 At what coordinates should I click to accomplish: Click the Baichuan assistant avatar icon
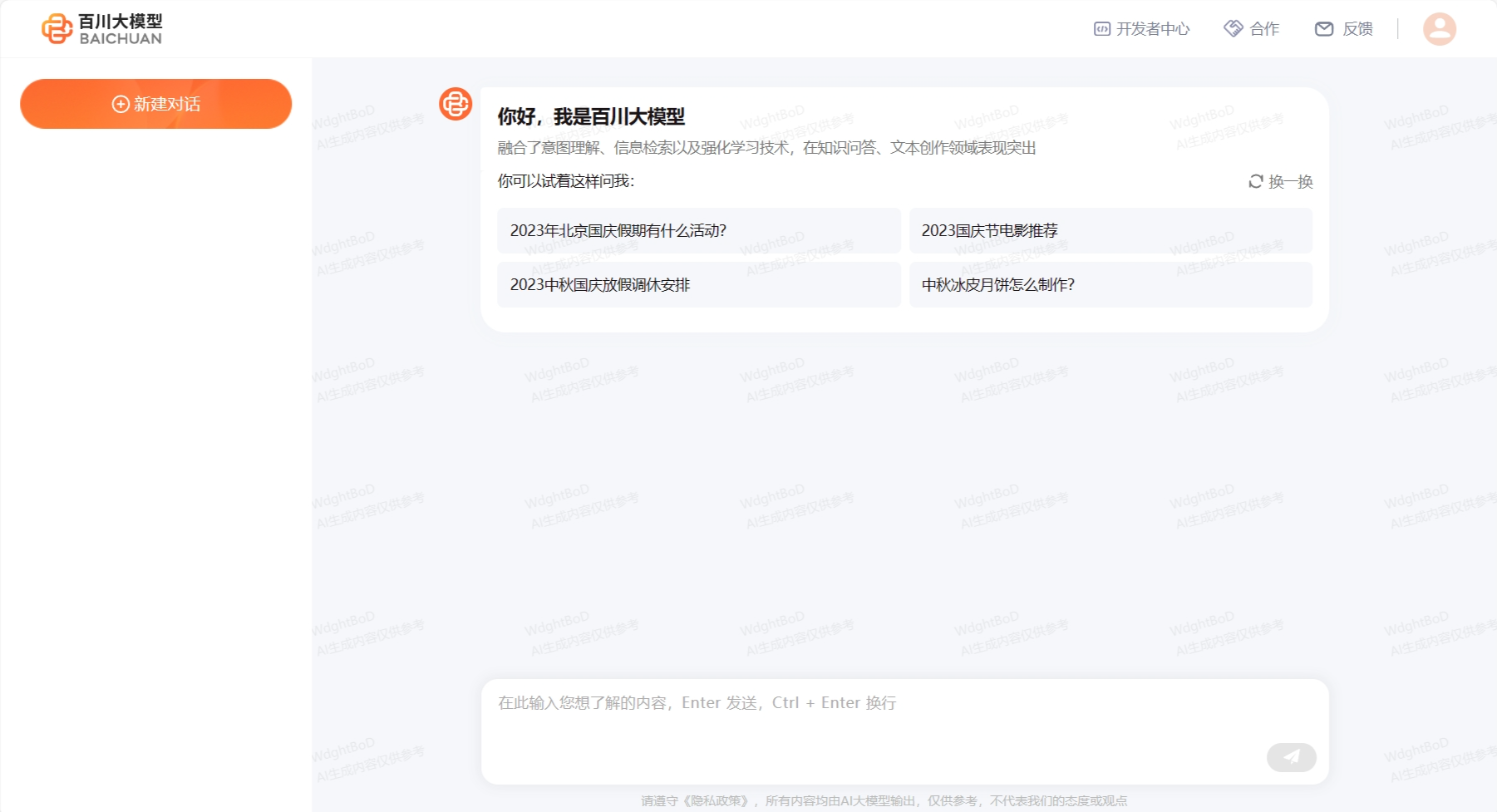coord(456,104)
